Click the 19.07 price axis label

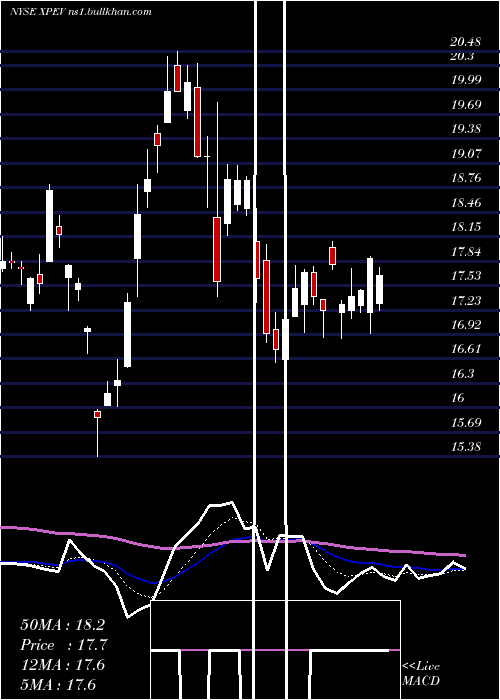[466, 154]
